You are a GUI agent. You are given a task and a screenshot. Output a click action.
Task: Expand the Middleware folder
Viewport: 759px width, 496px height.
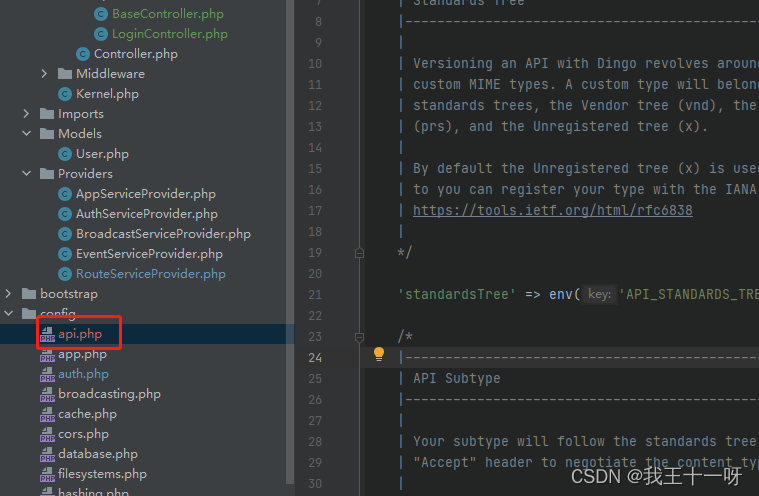44,74
